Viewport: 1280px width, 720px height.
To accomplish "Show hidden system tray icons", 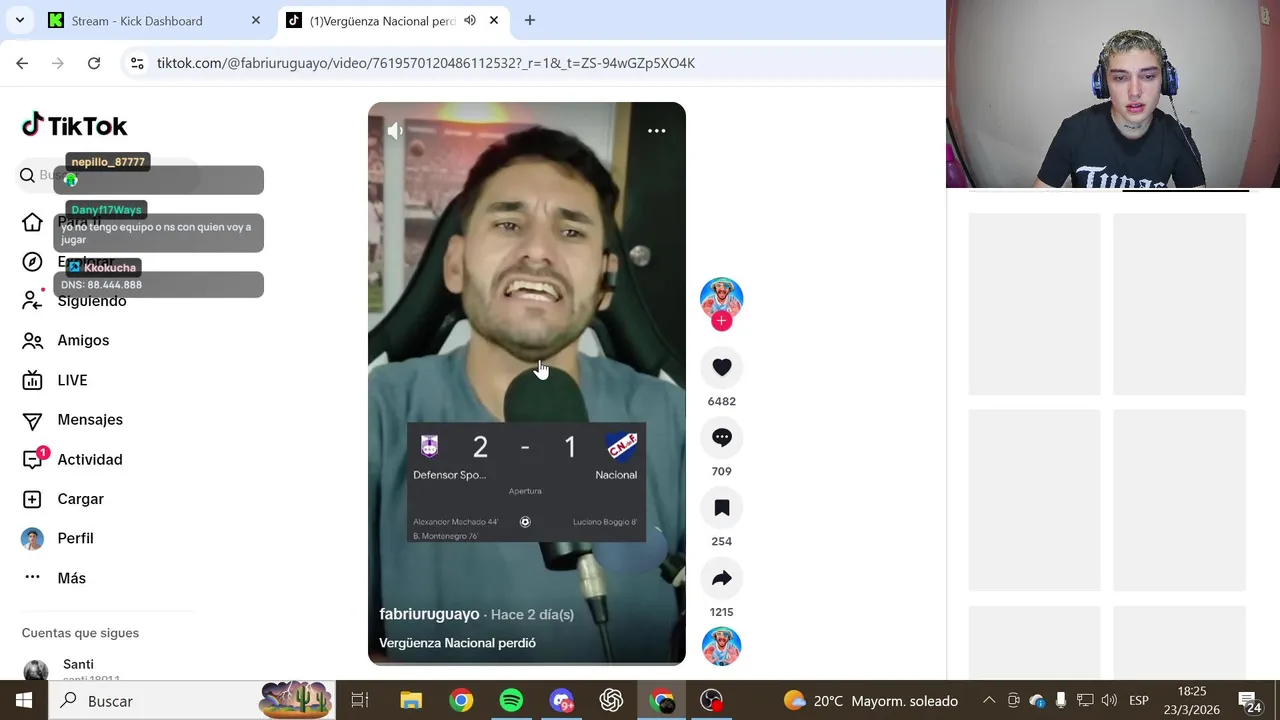I will [989, 701].
